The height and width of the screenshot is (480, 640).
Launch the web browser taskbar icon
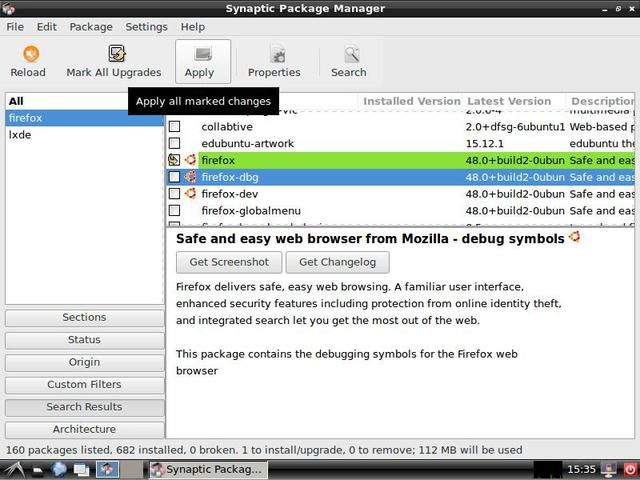tap(59, 470)
